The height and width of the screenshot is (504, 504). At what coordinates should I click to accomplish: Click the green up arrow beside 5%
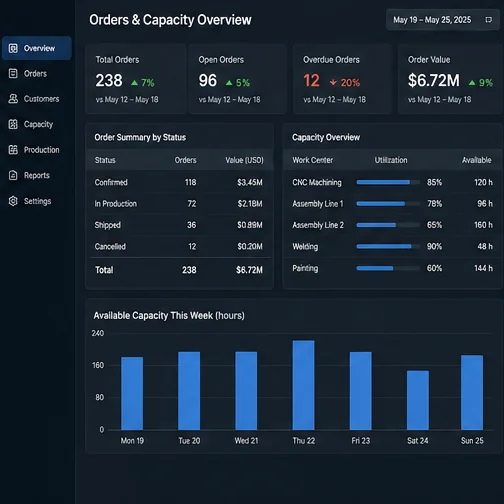229,83
